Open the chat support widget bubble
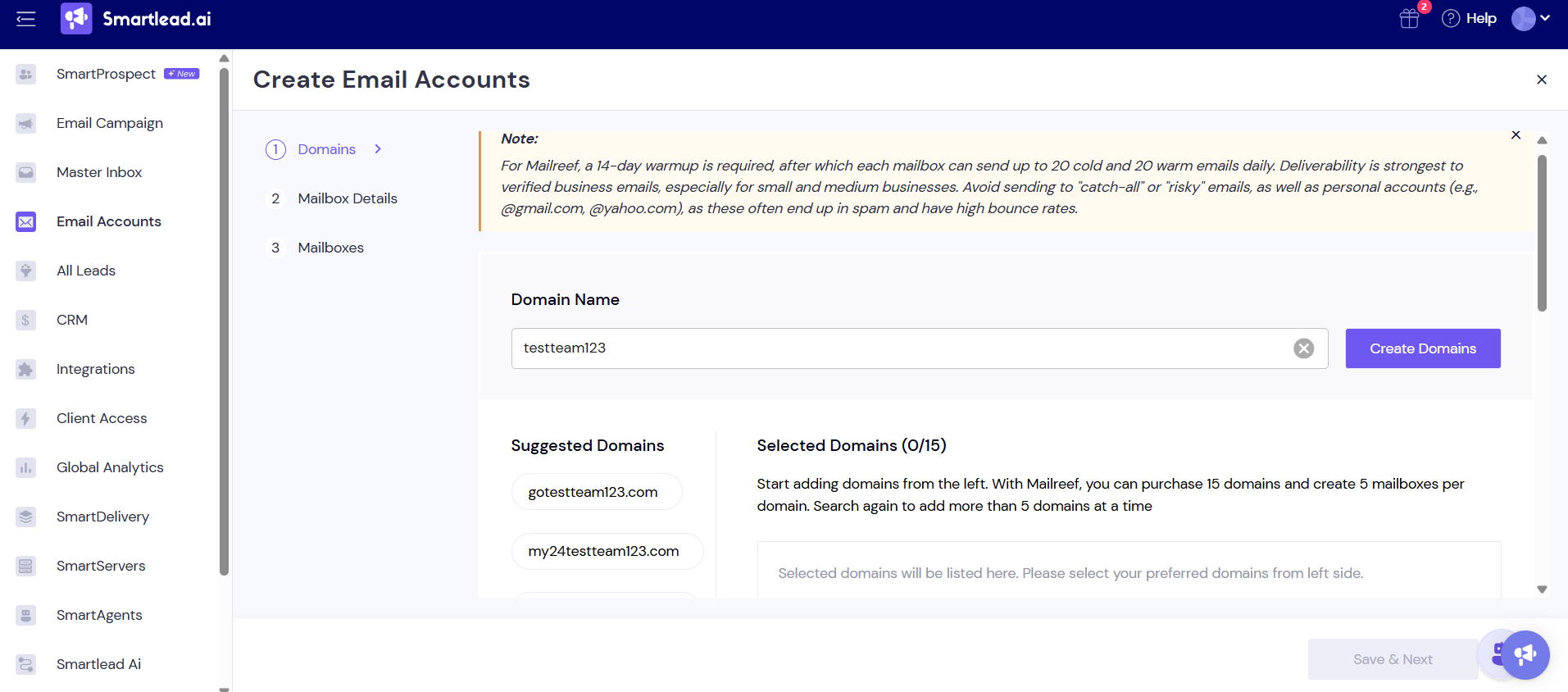The height and width of the screenshot is (692, 1568). click(1525, 654)
